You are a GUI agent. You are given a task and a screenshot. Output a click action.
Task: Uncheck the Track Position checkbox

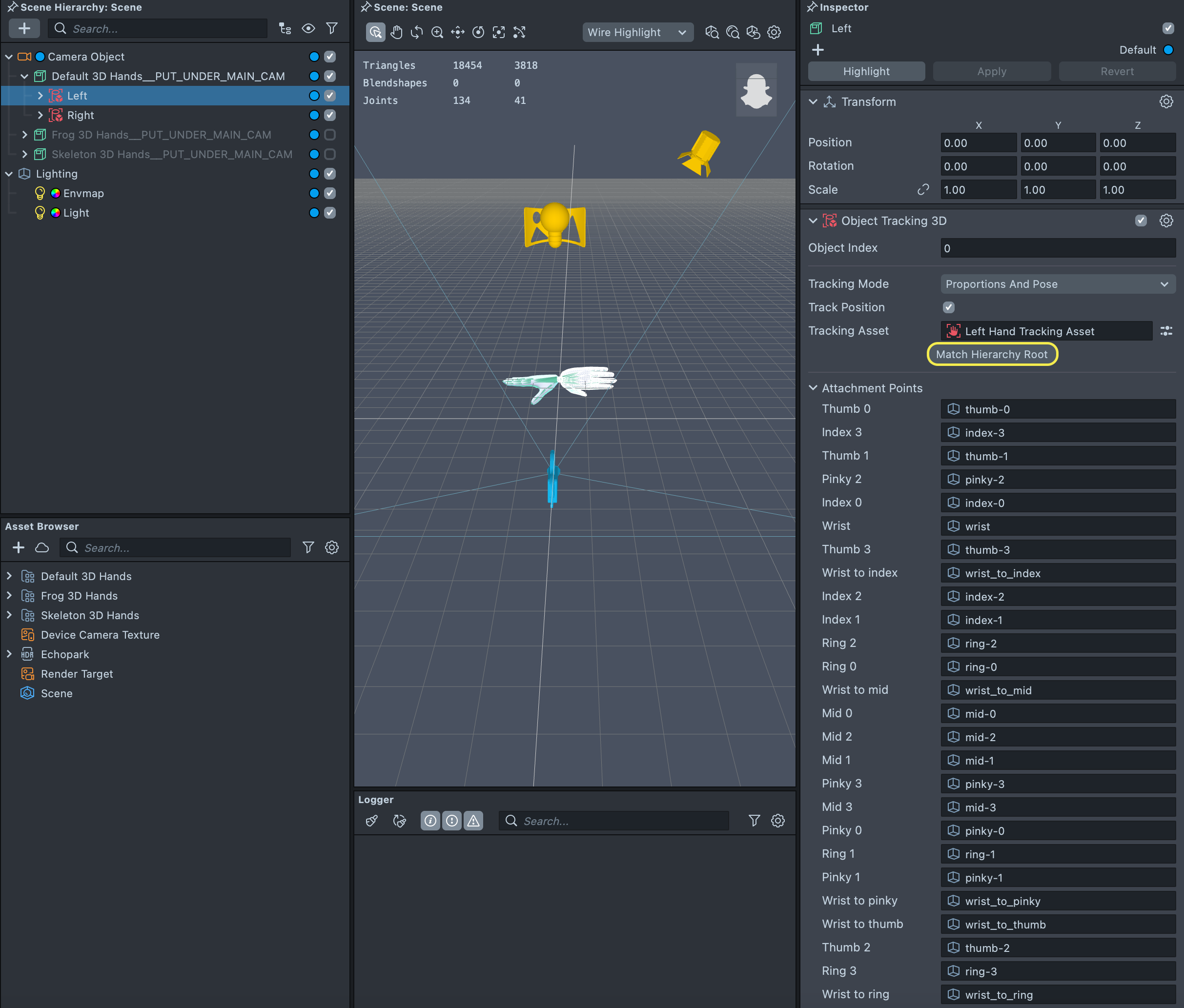tap(949, 307)
